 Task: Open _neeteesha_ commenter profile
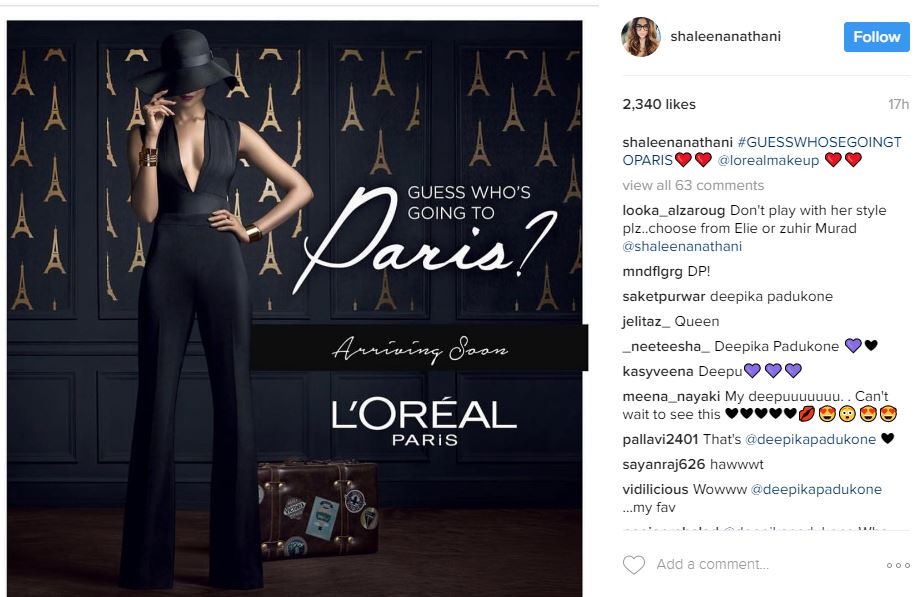pos(666,346)
